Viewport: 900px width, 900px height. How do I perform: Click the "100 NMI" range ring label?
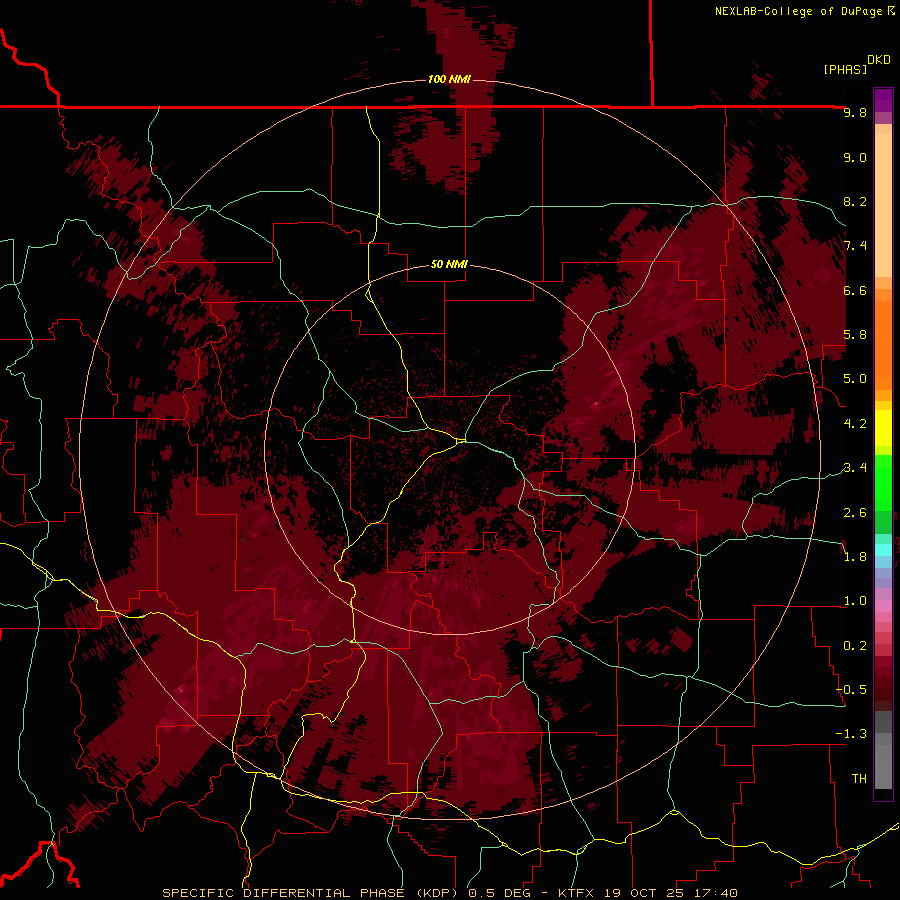(449, 79)
